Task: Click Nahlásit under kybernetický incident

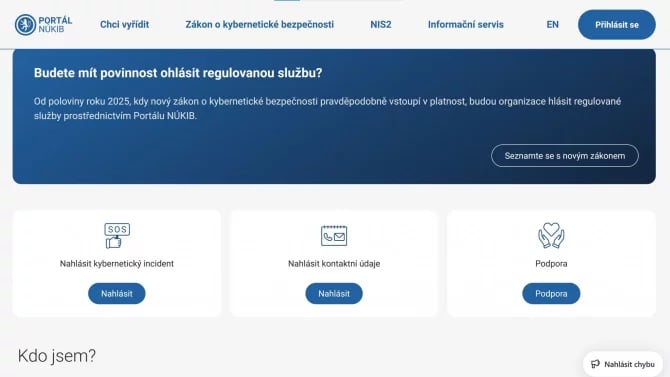Action: coord(117,294)
